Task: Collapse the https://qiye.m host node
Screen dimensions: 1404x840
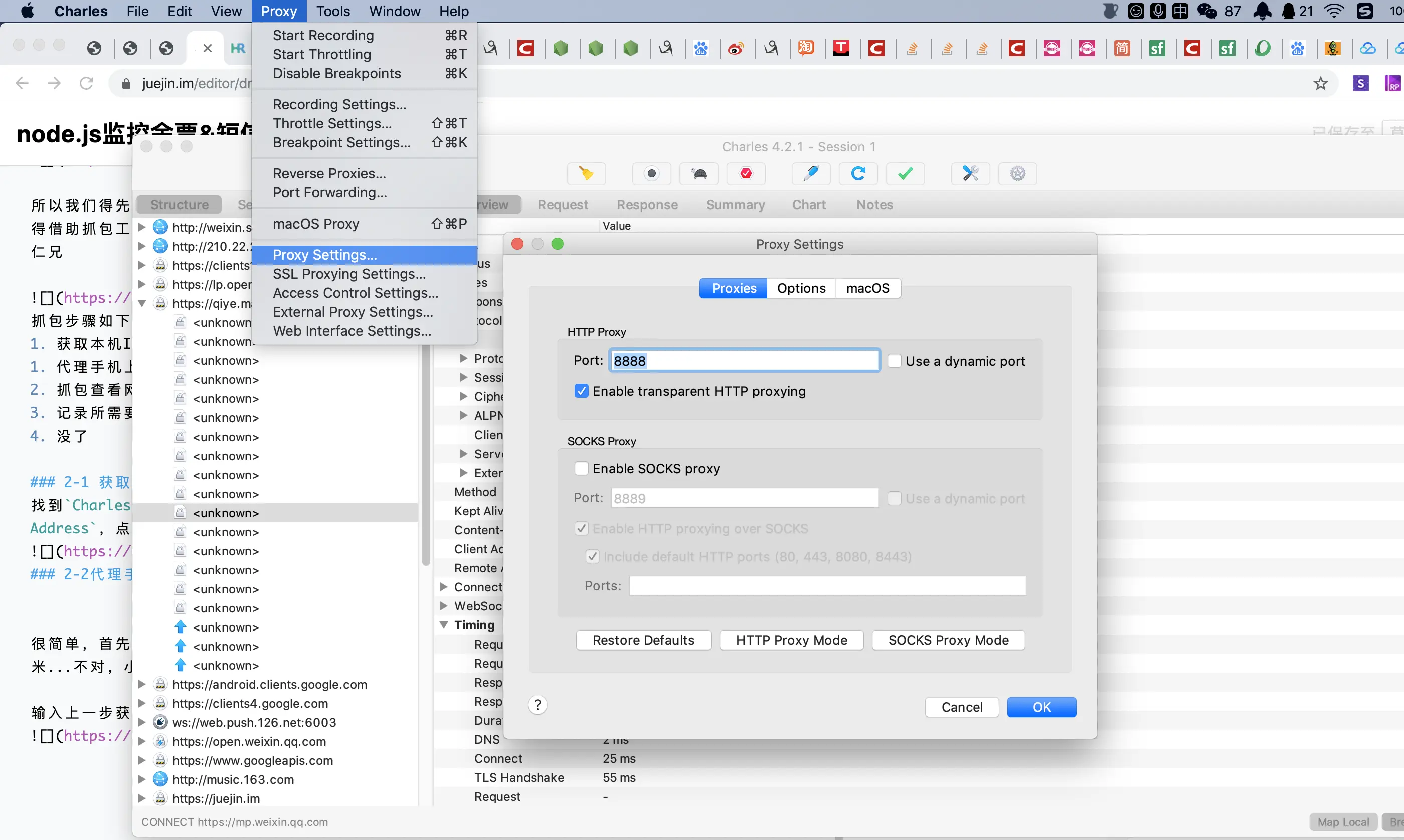Action: (142, 303)
